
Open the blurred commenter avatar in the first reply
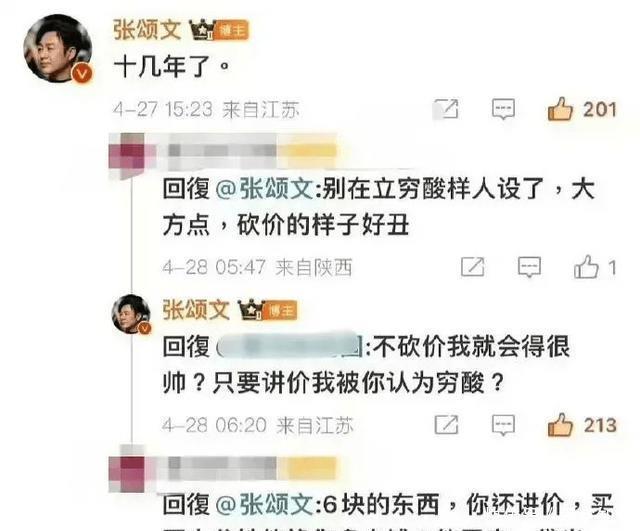point(131,155)
